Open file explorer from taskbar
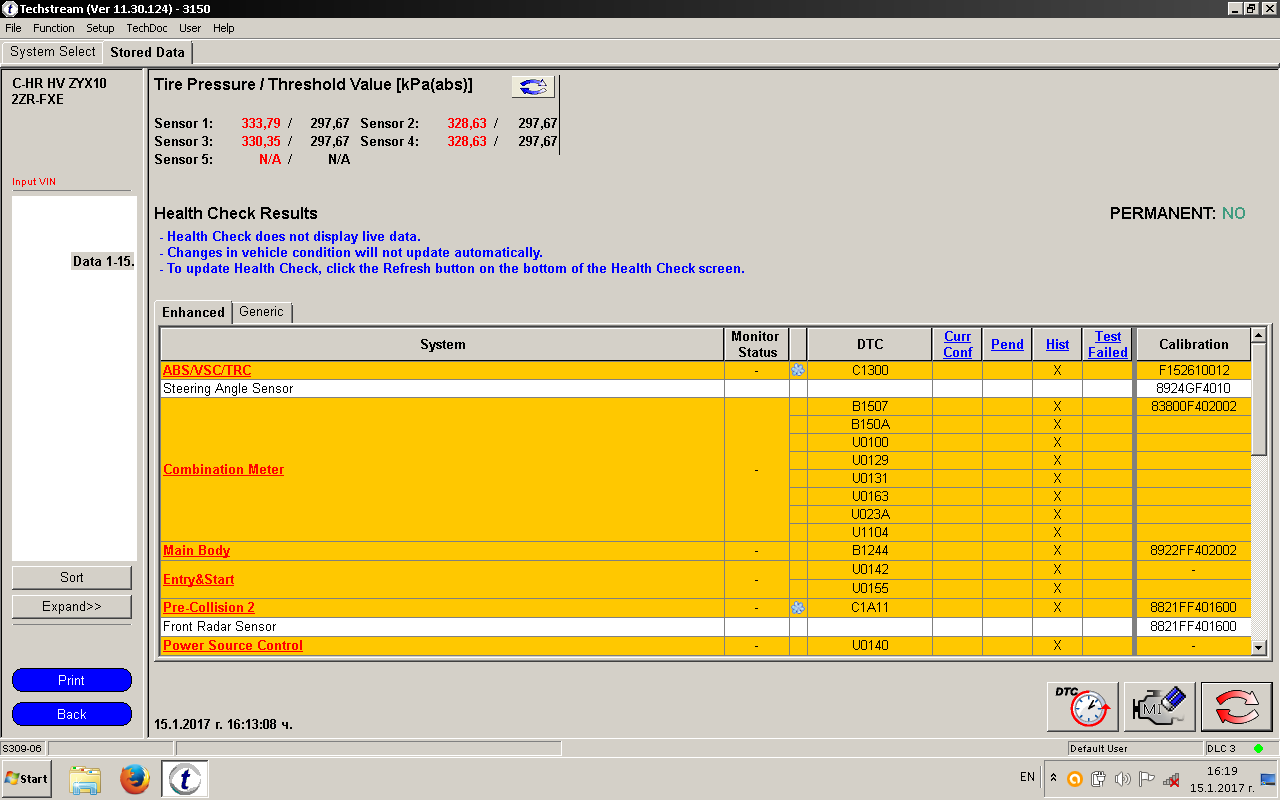 (85, 778)
